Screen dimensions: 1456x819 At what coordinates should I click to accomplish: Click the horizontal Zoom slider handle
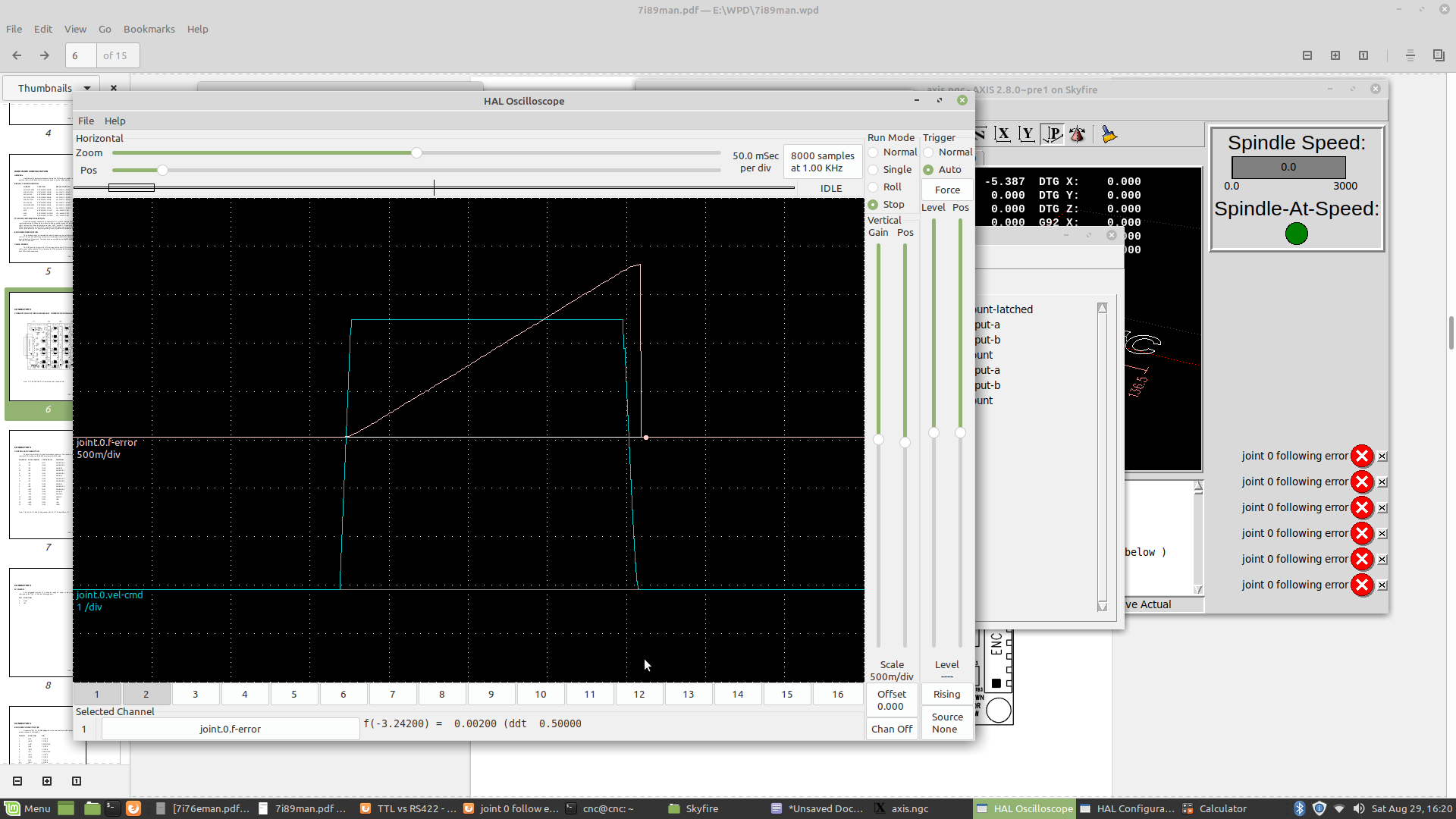coord(416,152)
